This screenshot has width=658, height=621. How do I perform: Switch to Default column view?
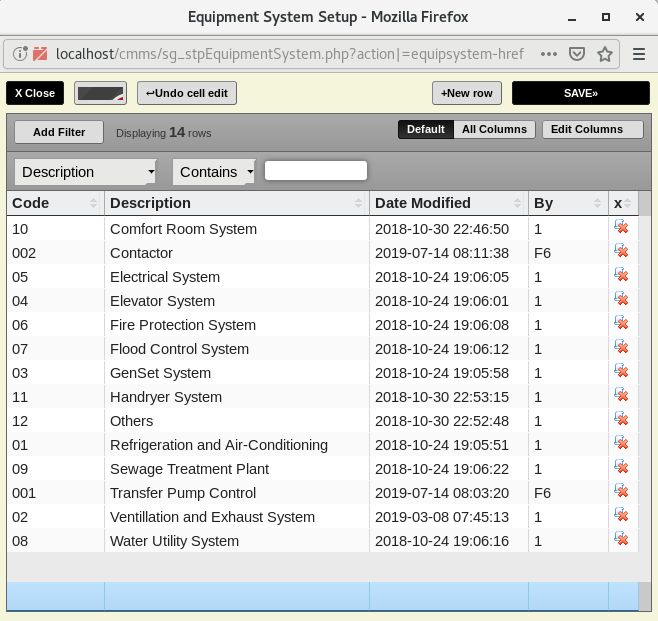(x=426, y=129)
